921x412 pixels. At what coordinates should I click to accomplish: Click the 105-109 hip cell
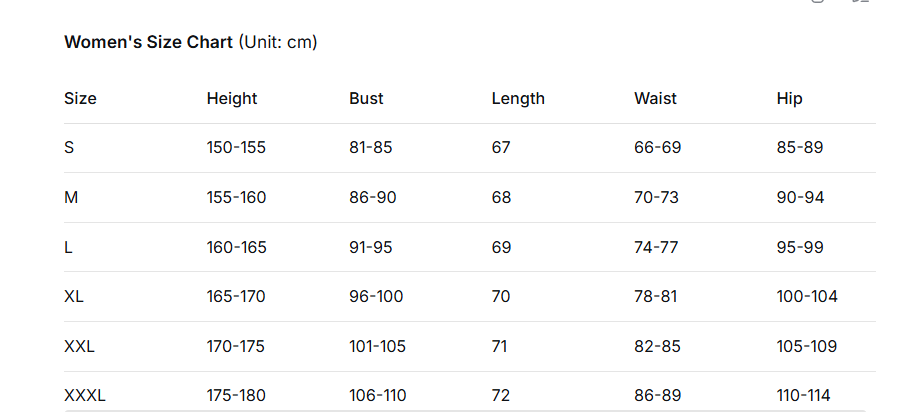point(806,346)
